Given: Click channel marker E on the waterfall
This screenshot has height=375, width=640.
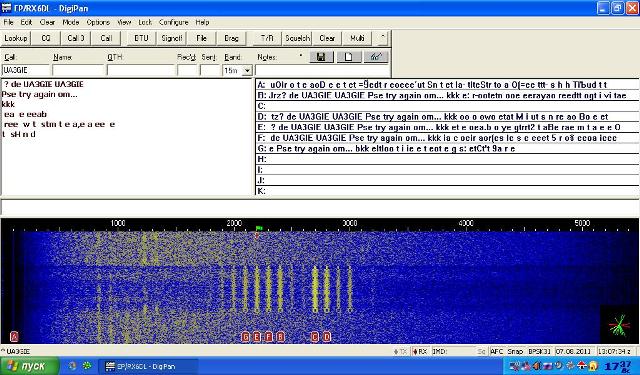Looking at the screenshot, I should (257, 337).
